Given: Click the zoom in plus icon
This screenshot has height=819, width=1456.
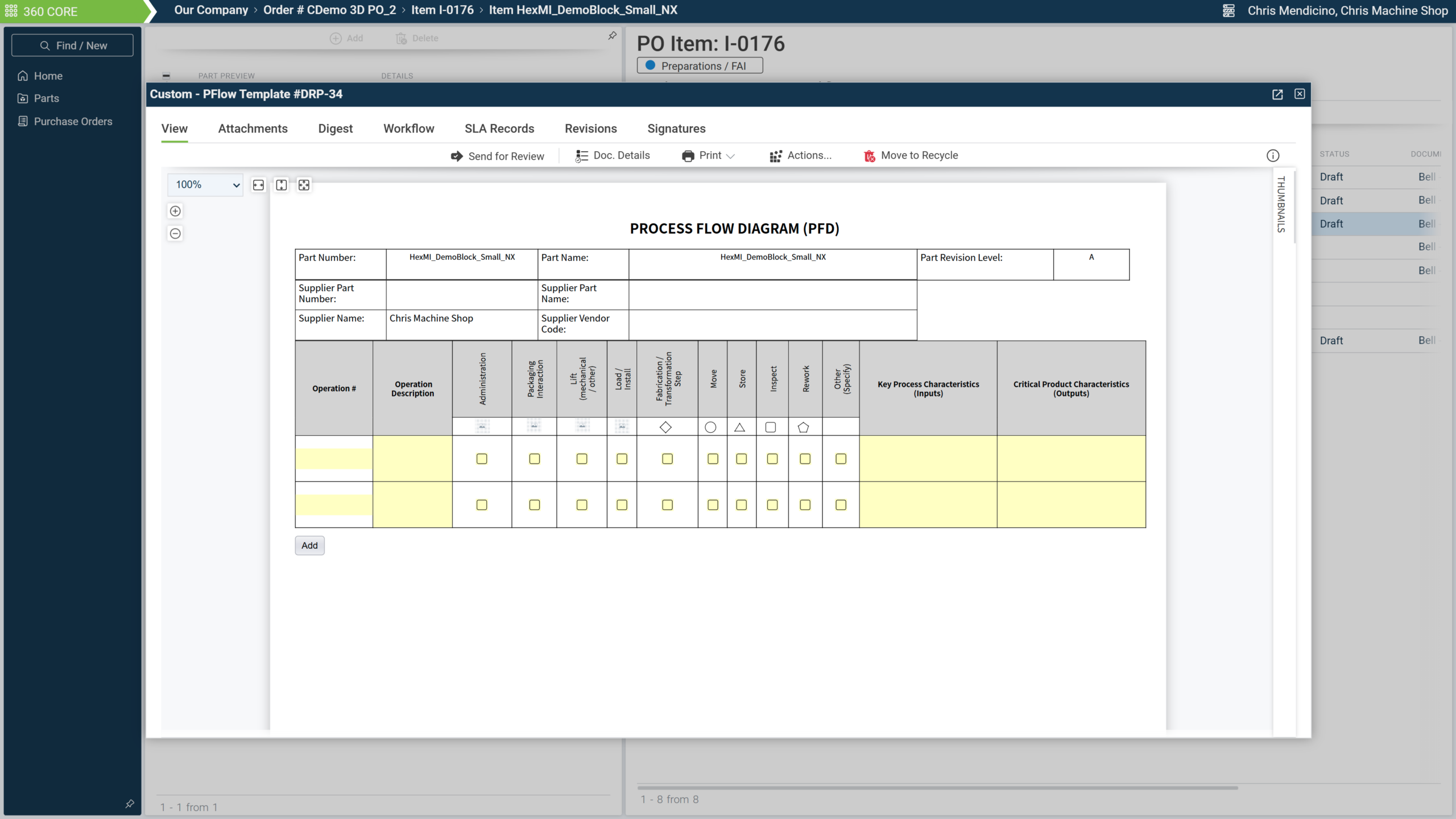Looking at the screenshot, I should click(175, 211).
